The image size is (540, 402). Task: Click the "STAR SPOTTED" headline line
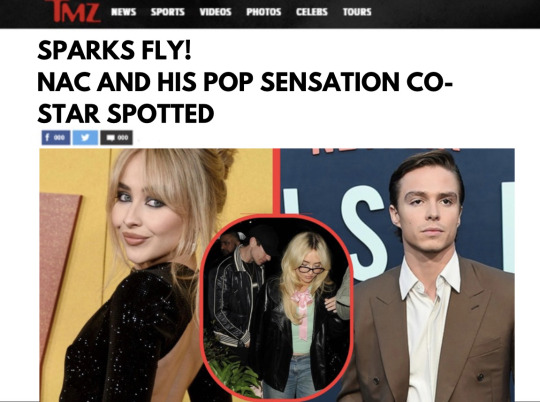point(126,114)
